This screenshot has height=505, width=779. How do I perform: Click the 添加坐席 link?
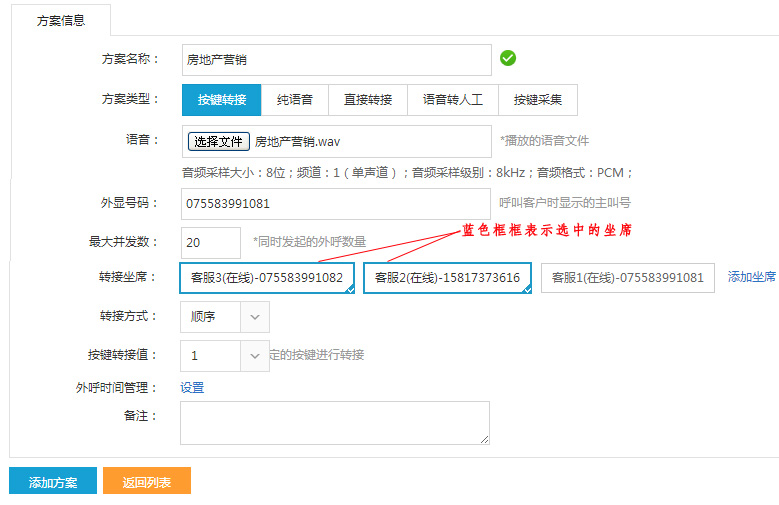click(752, 277)
